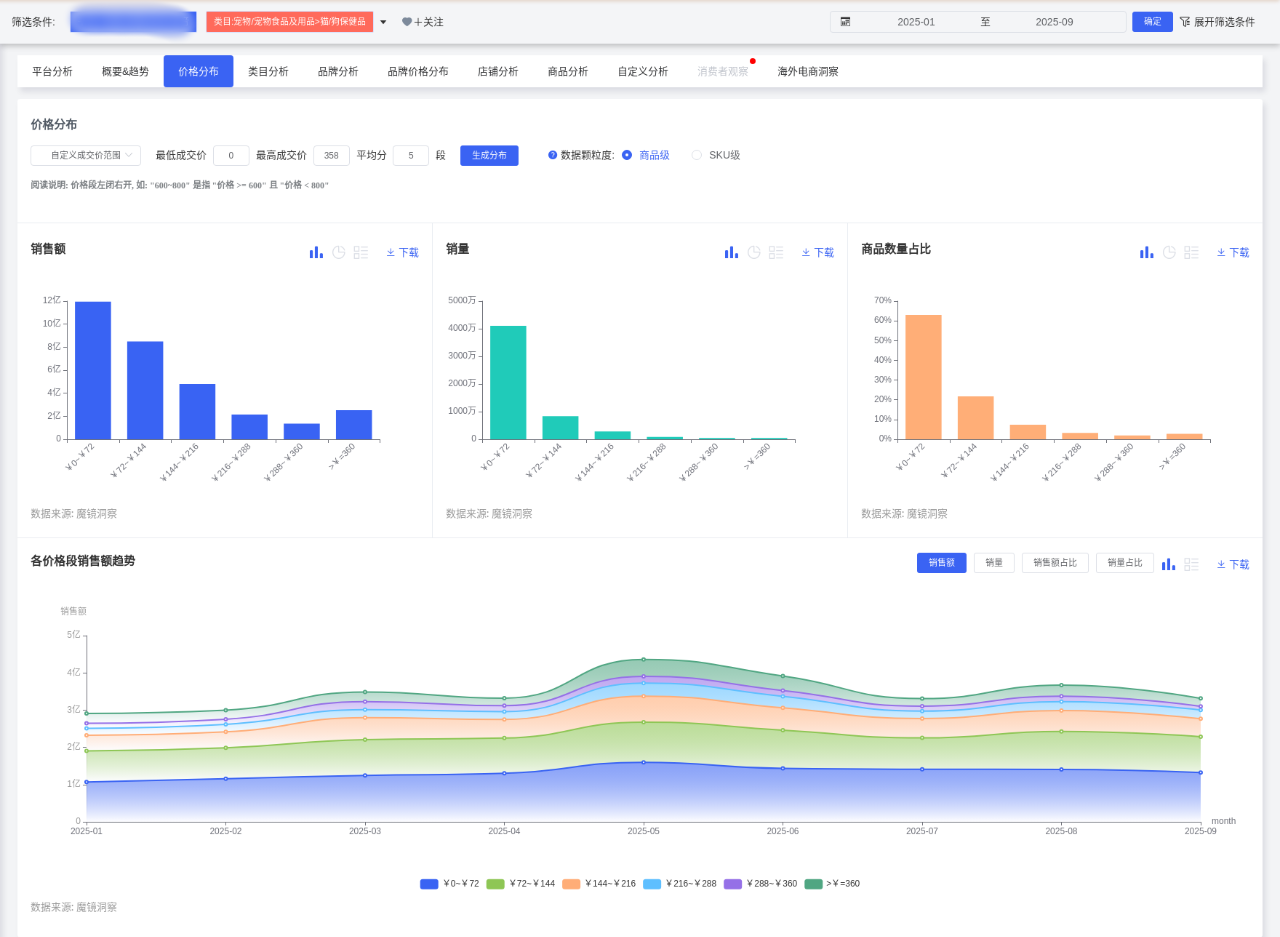The height and width of the screenshot is (937, 1280).
Task: Open data table view for trend chart
Action: (x=1191, y=564)
